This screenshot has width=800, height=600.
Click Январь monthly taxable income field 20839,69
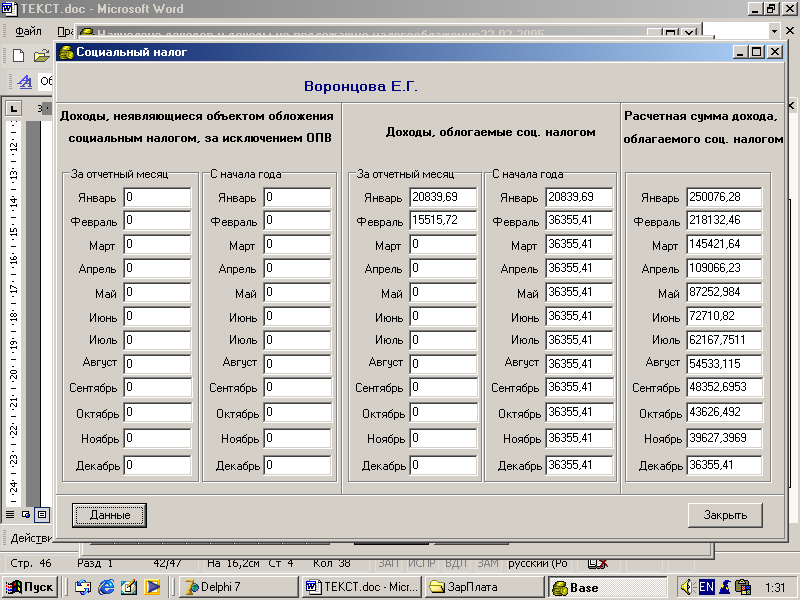tap(443, 197)
